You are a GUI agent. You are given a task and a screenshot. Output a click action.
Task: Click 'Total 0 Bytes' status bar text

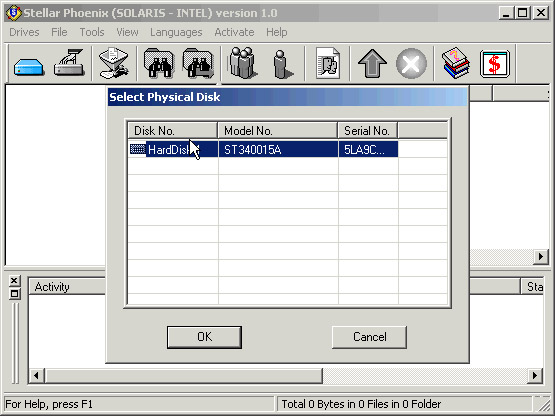pos(361,404)
